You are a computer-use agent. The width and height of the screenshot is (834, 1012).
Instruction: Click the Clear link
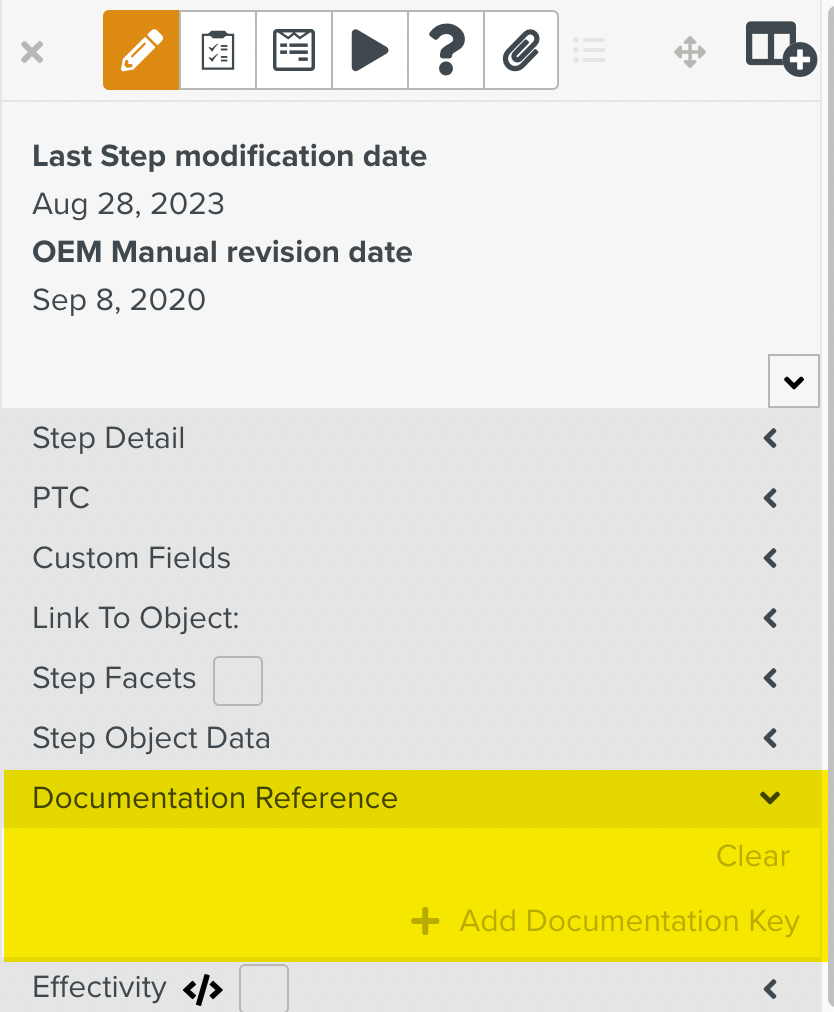[x=753, y=856]
